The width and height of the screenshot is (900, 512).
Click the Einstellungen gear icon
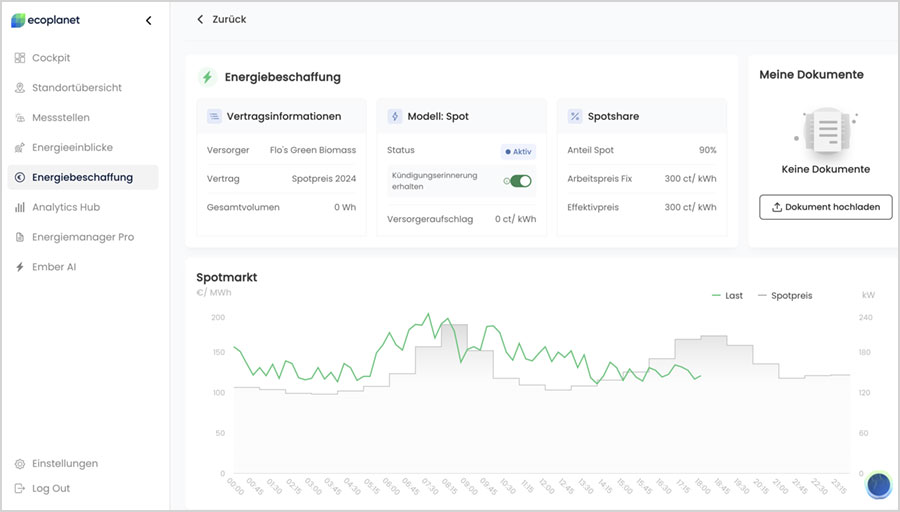coord(20,464)
